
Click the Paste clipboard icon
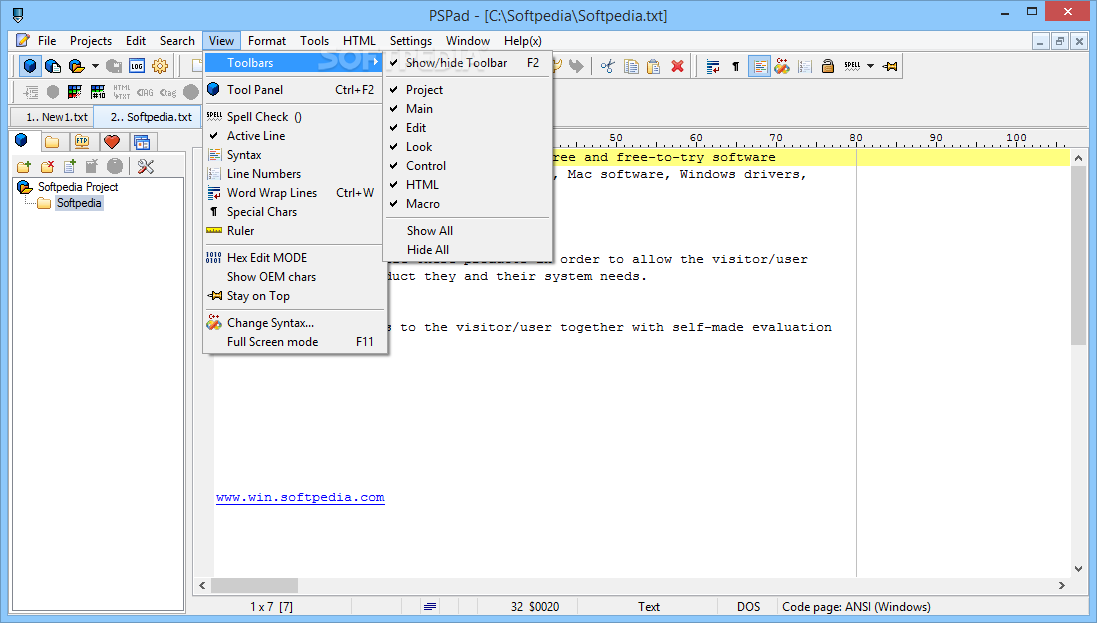653,66
